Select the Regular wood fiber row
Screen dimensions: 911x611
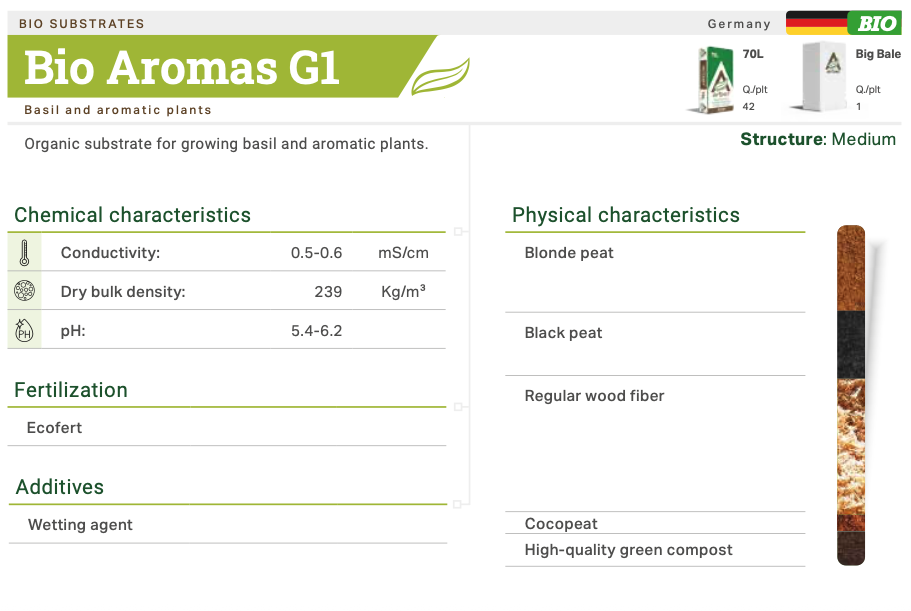point(594,396)
